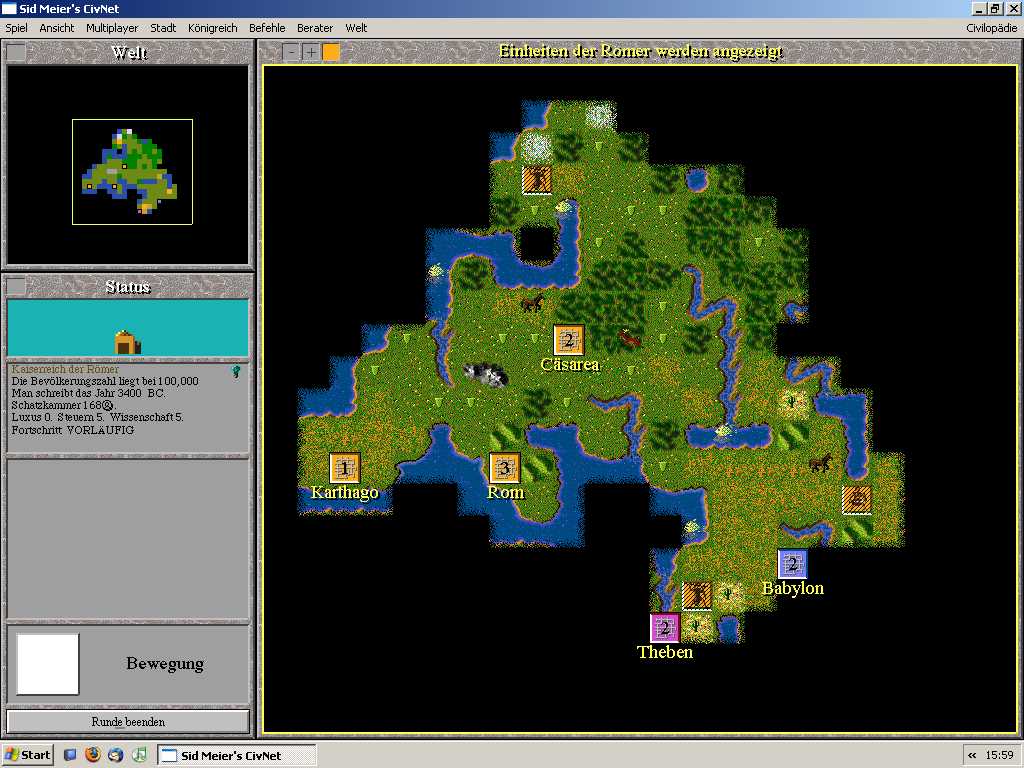Expand the Königreich menu
Image resolution: width=1024 pixels, height=768 pixels.
click(212, 28)
